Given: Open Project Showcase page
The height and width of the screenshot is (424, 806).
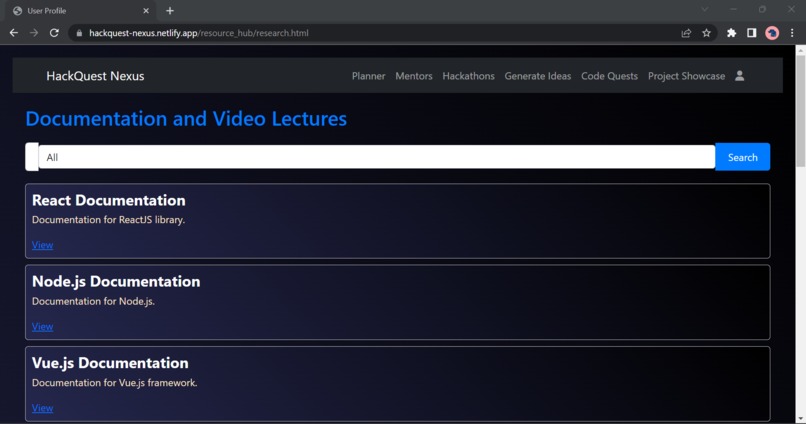Looking at the screenshot, I should 686,76.
